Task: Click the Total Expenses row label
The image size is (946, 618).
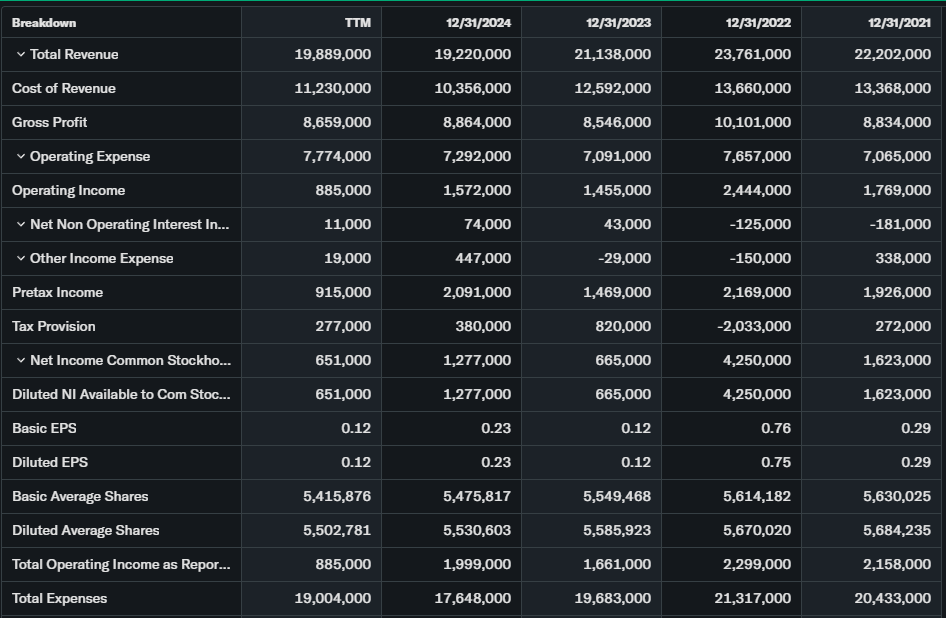Action: tap(59, 599)
